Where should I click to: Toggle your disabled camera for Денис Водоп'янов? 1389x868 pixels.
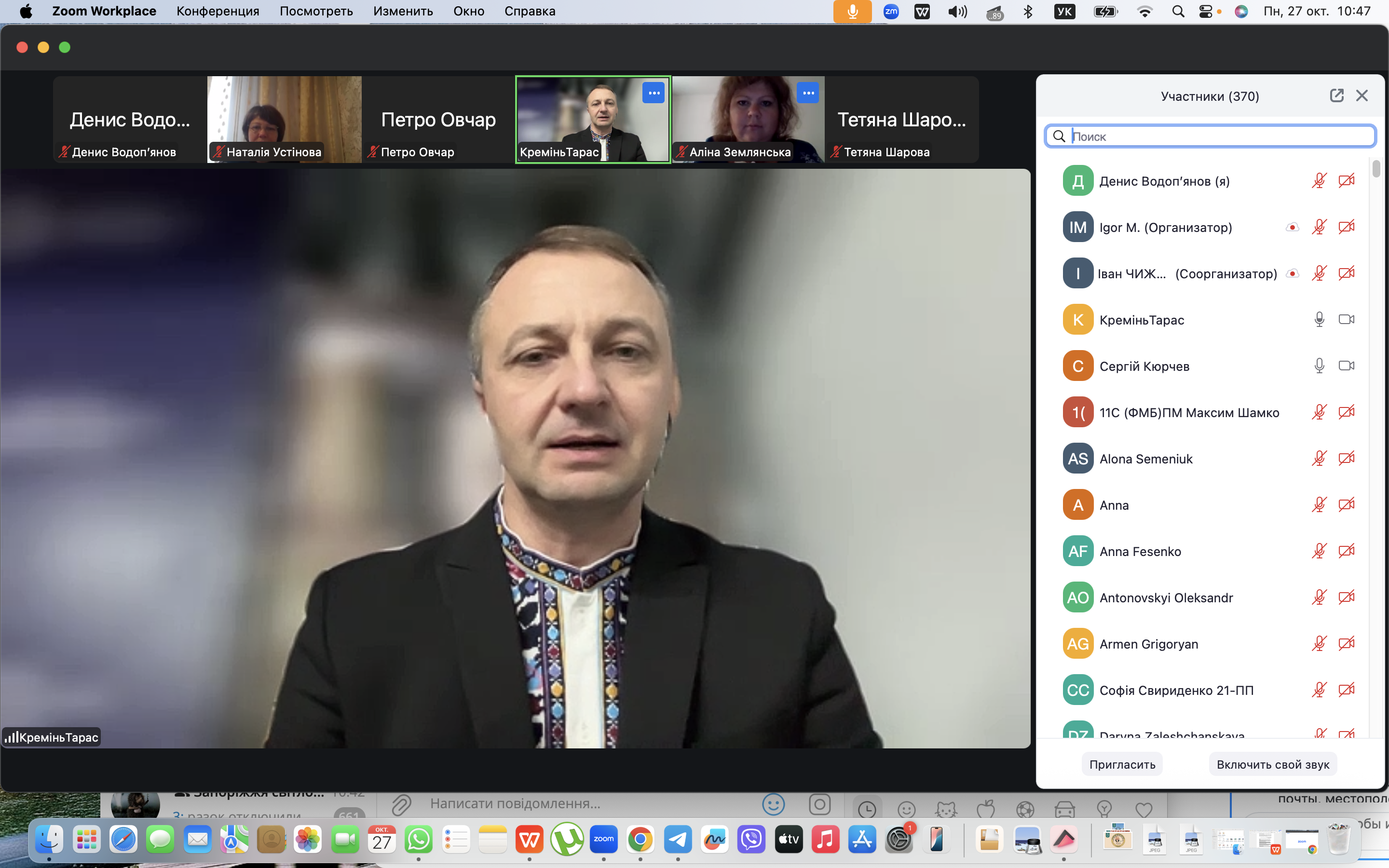pos(1346,181)
